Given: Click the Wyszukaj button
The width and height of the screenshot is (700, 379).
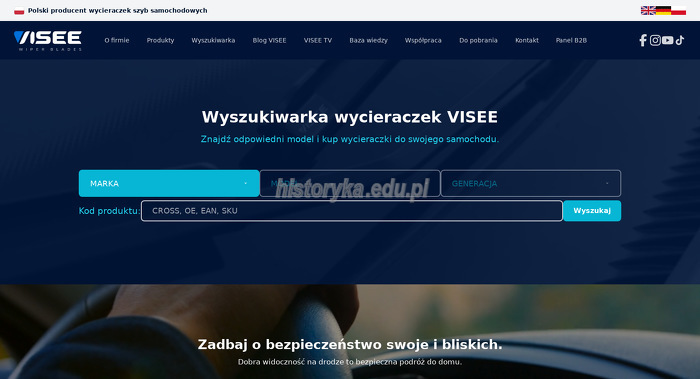Looking at the screenshot, I should click(592, 211).
